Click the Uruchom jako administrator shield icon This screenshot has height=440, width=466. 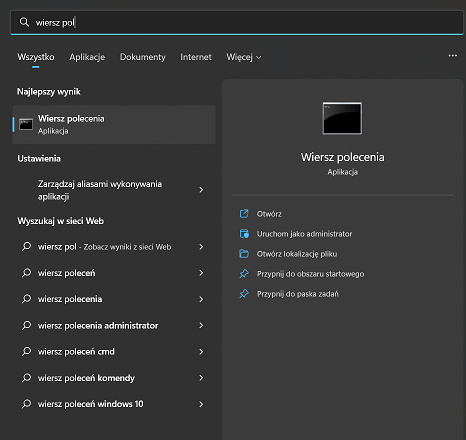(x=244, y=234)
